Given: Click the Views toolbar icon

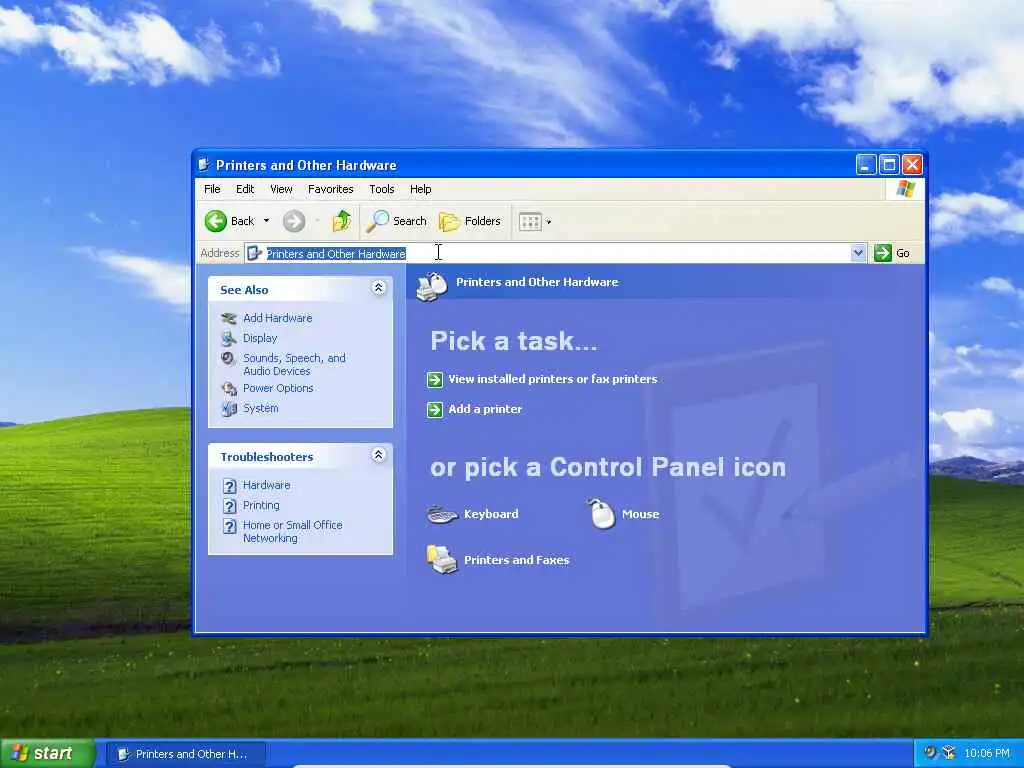Looking at the screenshot, I should tap(530, 222).
